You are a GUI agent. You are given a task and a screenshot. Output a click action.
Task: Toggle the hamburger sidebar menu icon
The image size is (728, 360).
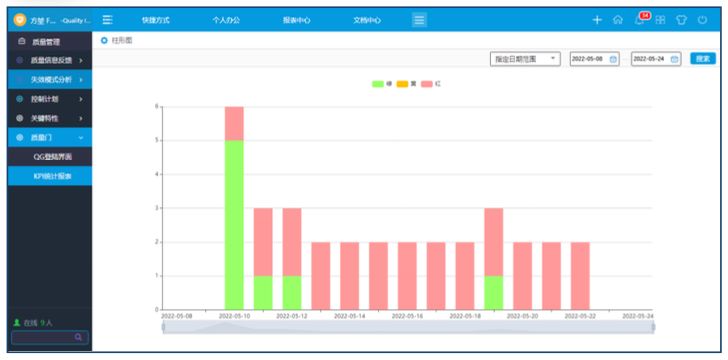[108, 20]
